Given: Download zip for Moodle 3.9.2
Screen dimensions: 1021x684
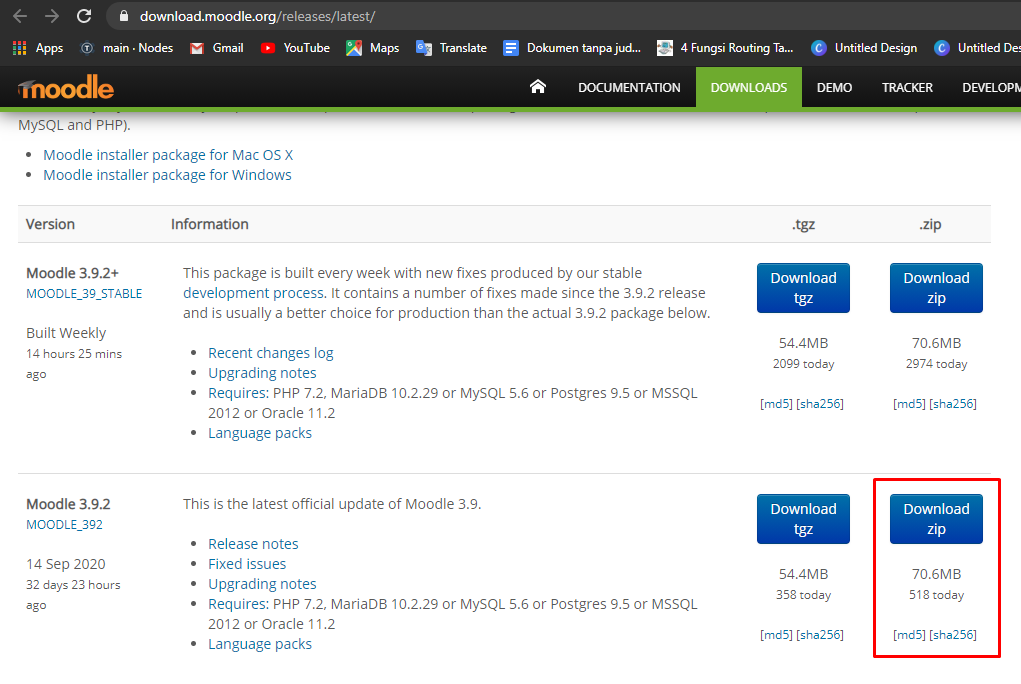Looking at the screenshot, I should point(936,519).
